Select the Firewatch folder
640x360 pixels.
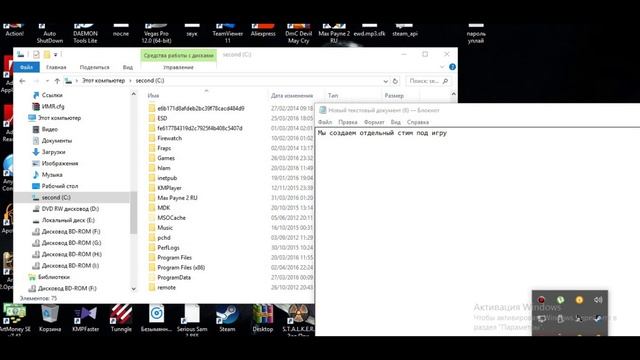click(x=169, y=138)
